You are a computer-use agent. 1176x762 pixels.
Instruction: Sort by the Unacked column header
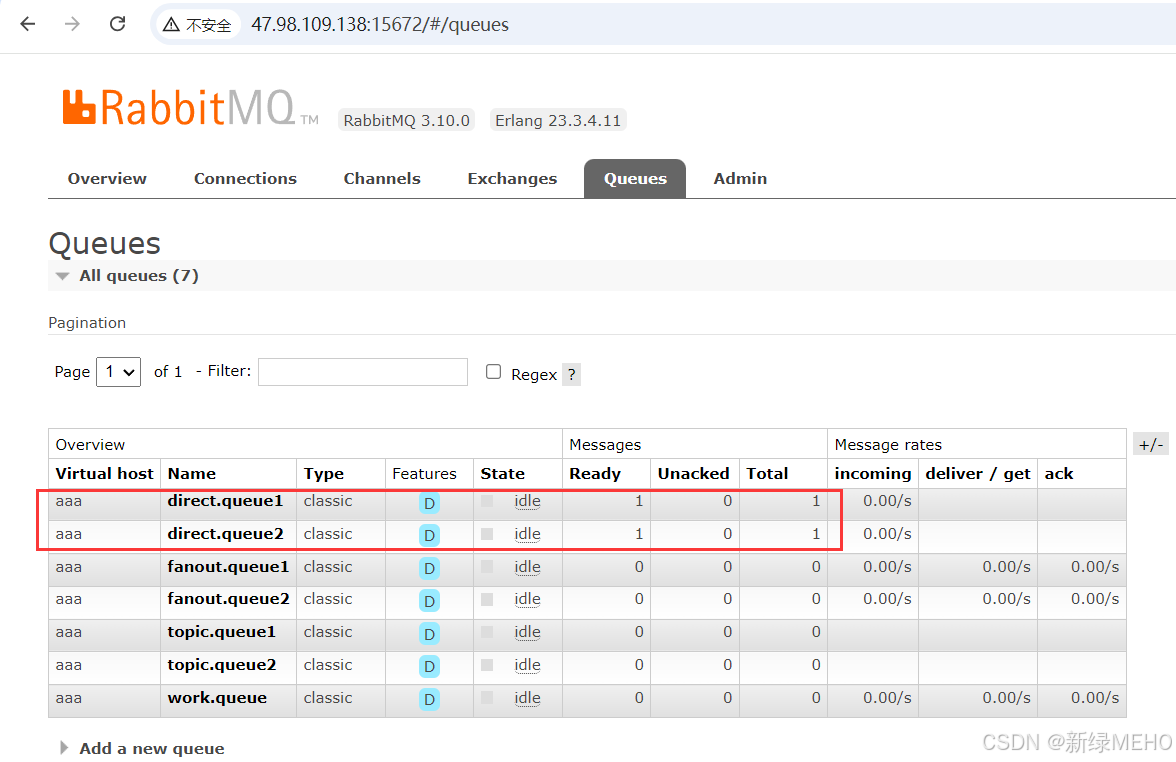tap(694, 474)
